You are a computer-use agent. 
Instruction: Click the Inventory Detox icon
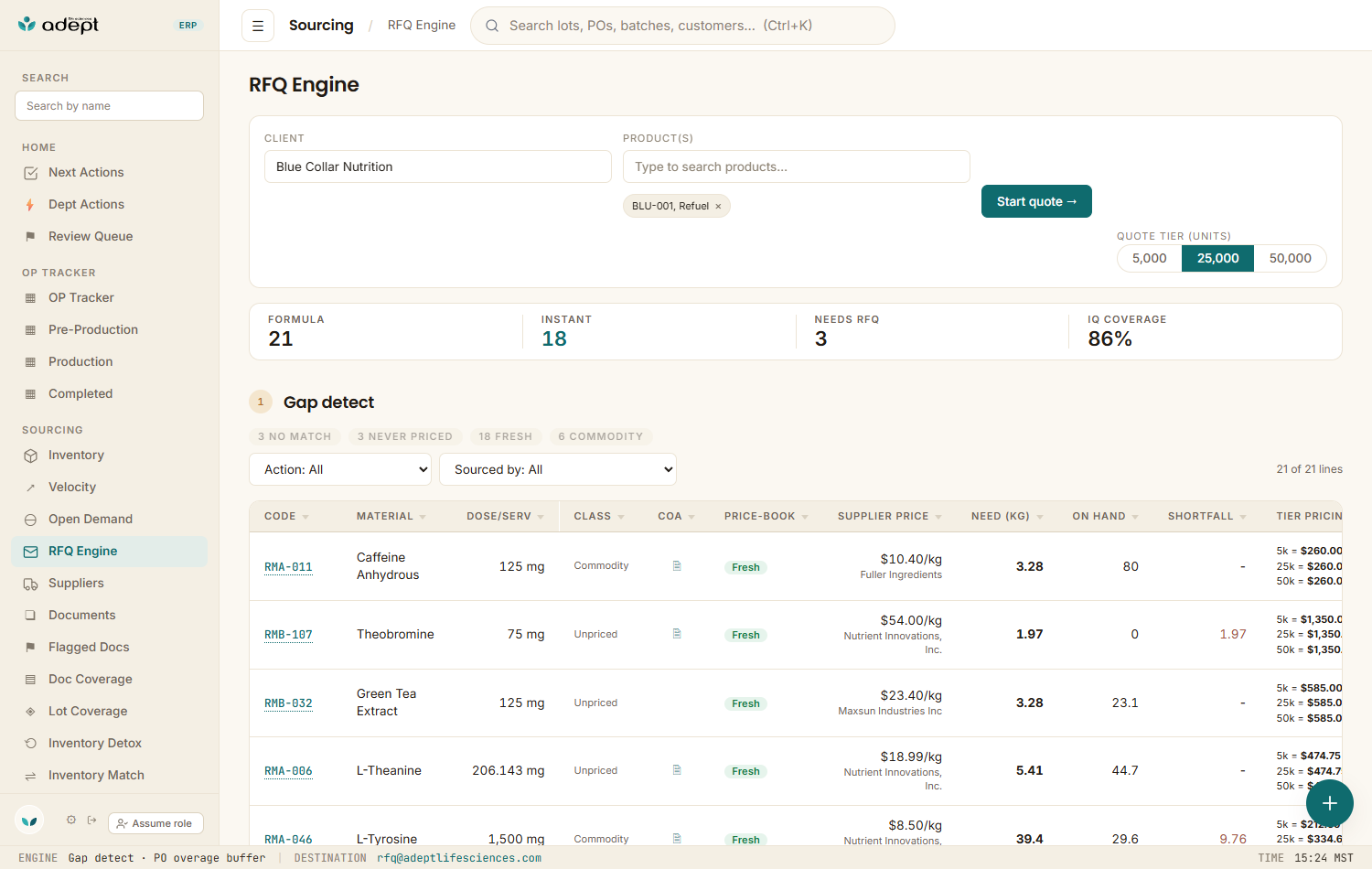tap(30, 744)
